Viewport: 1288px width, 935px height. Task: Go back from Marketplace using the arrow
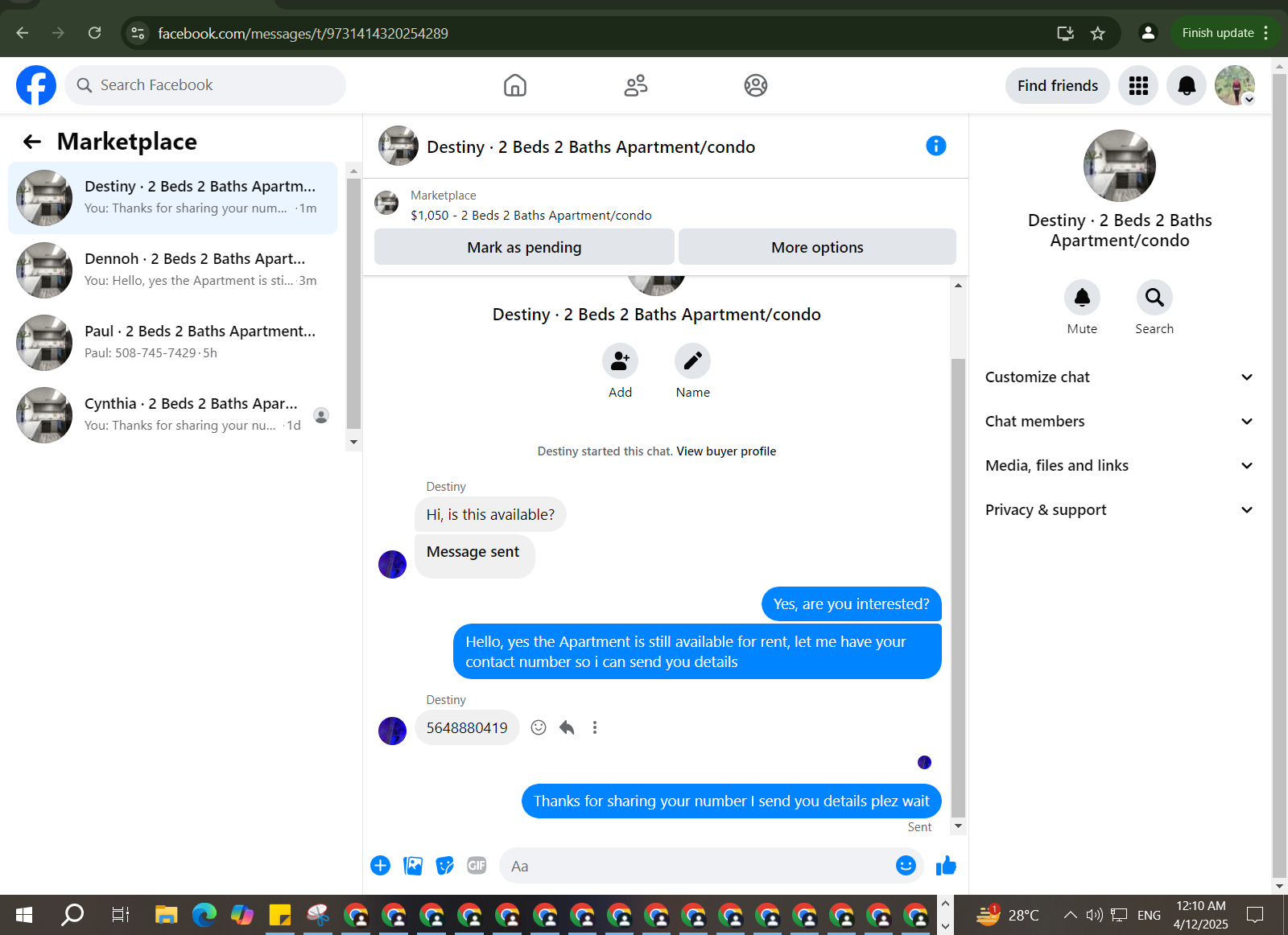(32, 142)
